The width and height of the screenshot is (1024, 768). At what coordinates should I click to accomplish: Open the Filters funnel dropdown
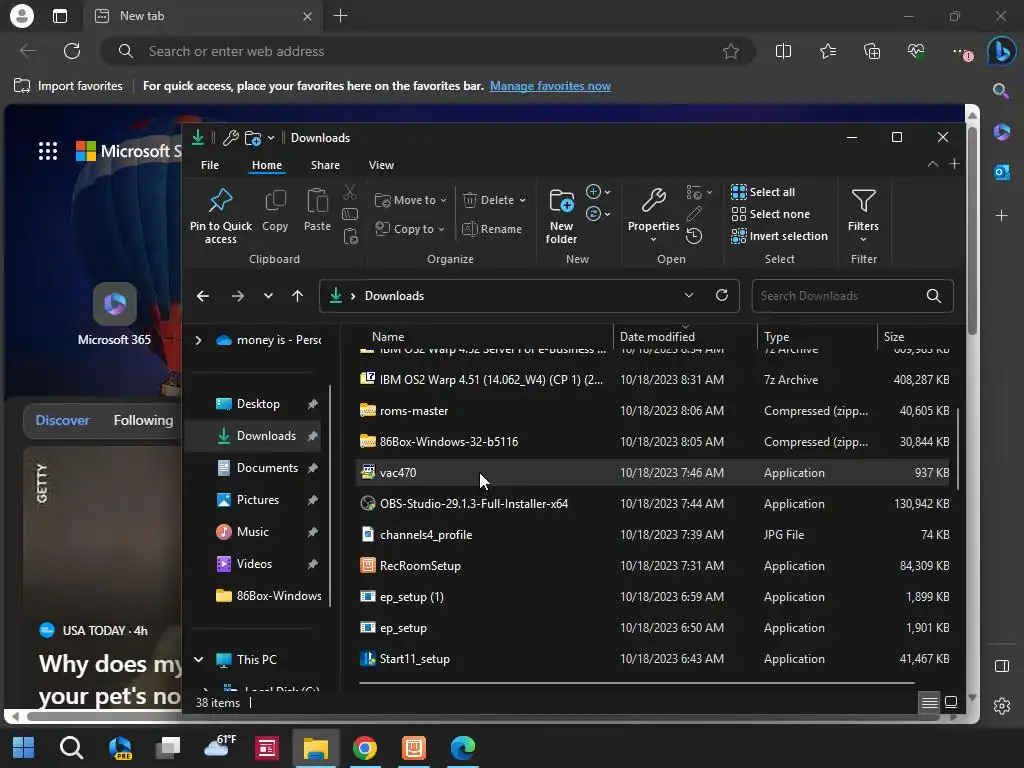click(x=863, y=216)
